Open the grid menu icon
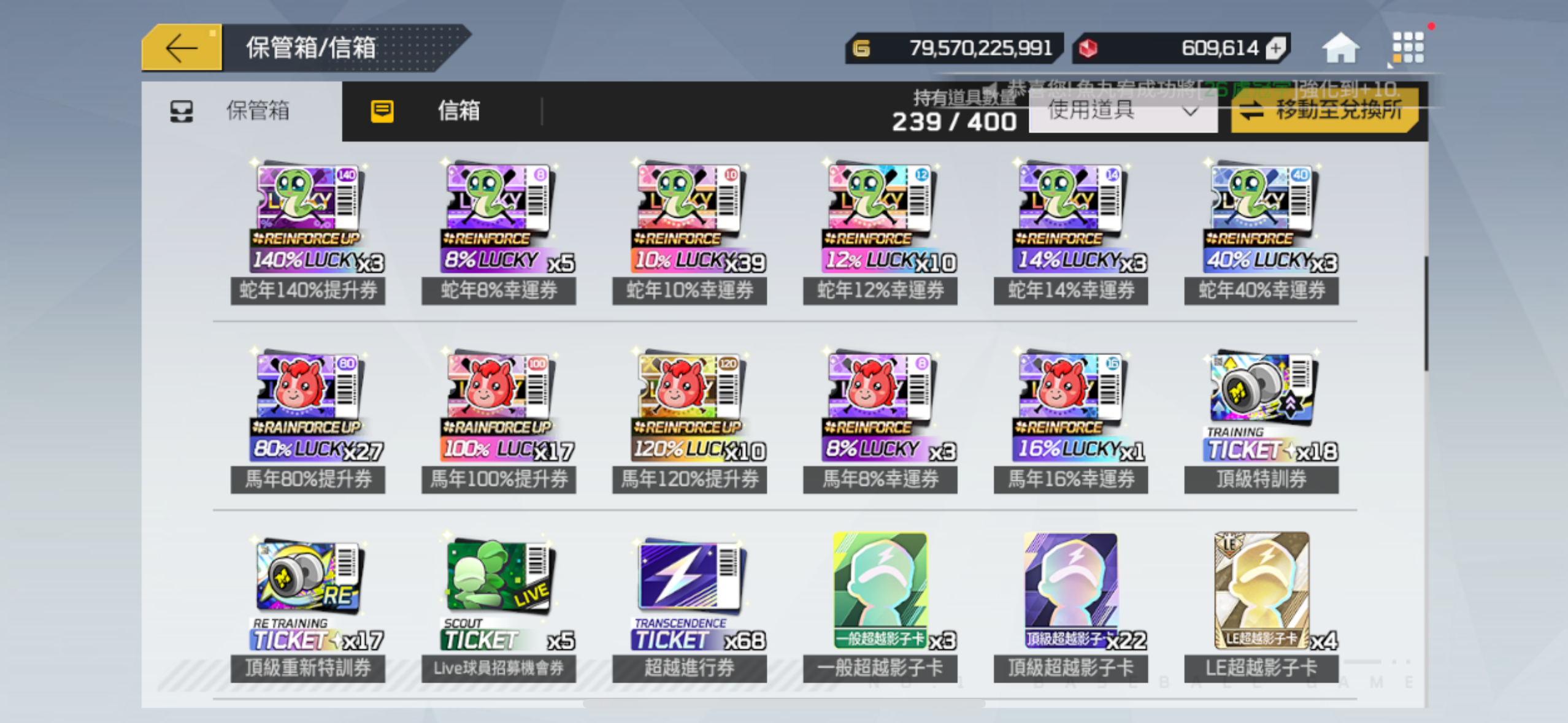 pyautogui.click(x=1407, y=48)
